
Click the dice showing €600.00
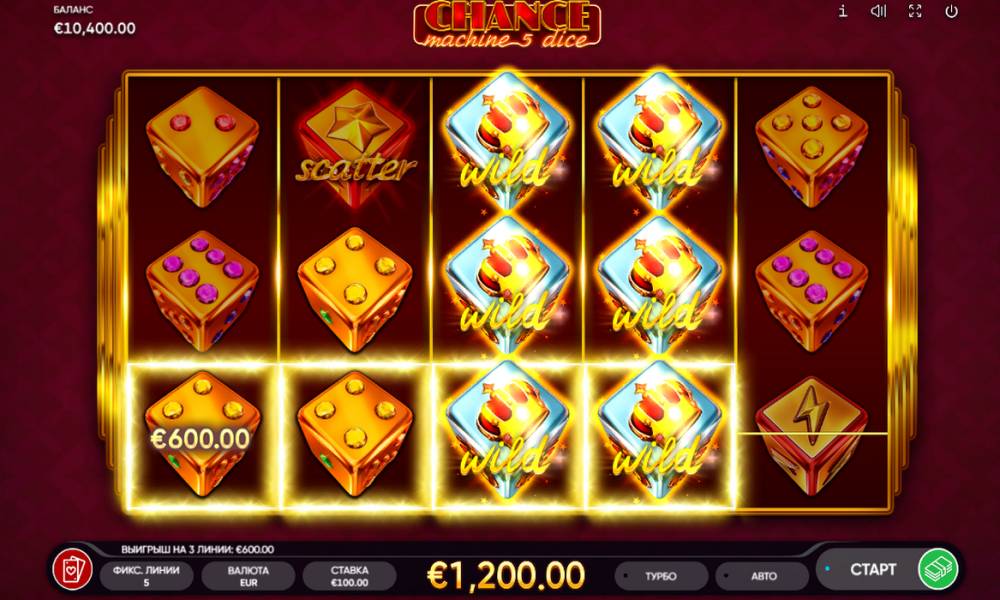202,435
